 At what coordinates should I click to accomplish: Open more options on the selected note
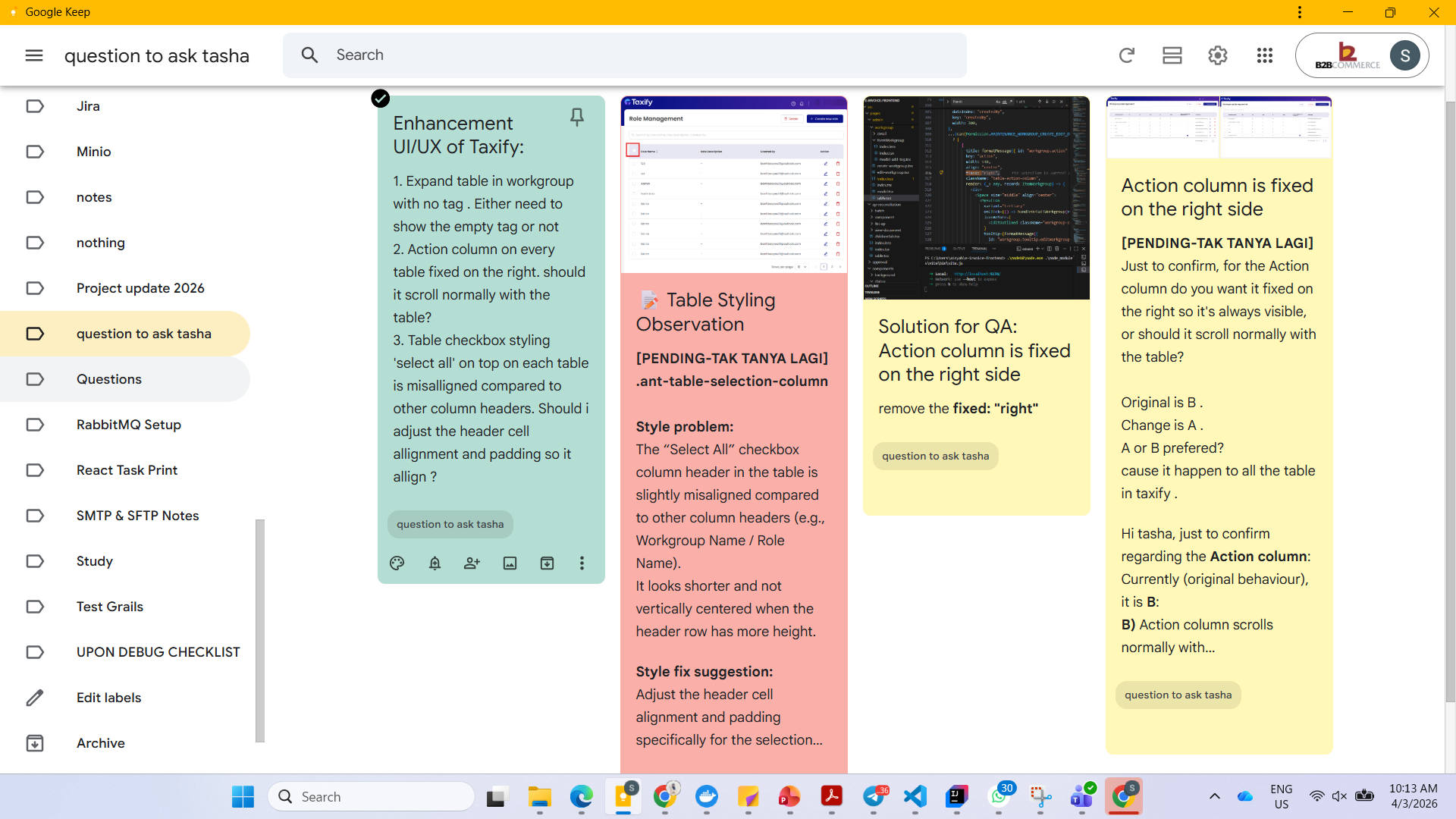pyautogui.click(x=582, y=563)
